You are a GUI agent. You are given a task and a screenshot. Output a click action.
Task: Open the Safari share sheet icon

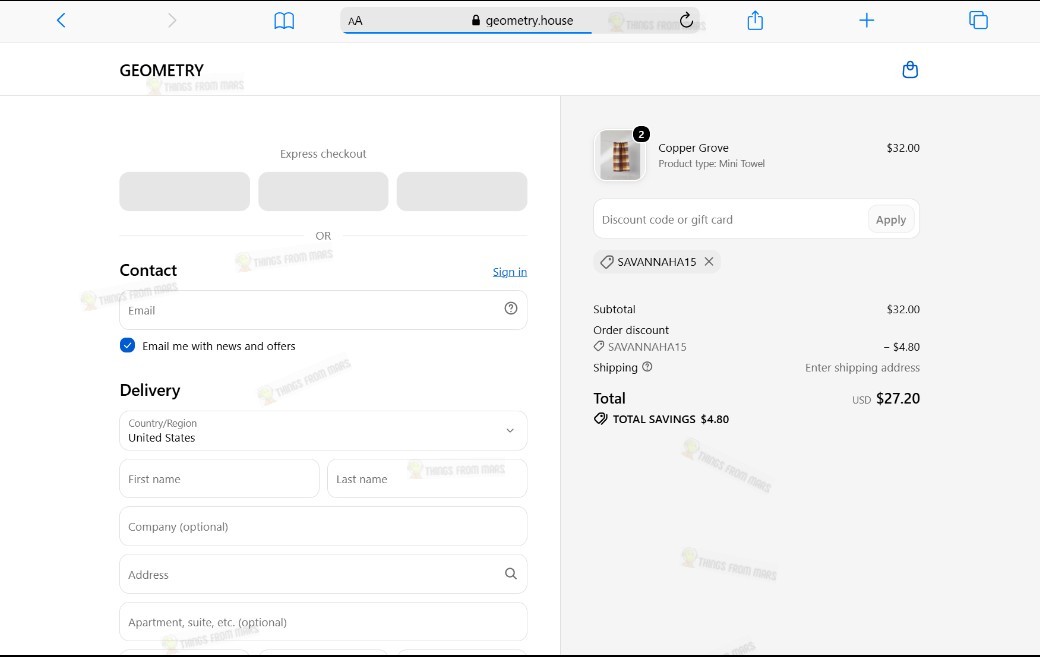point(755,21)
